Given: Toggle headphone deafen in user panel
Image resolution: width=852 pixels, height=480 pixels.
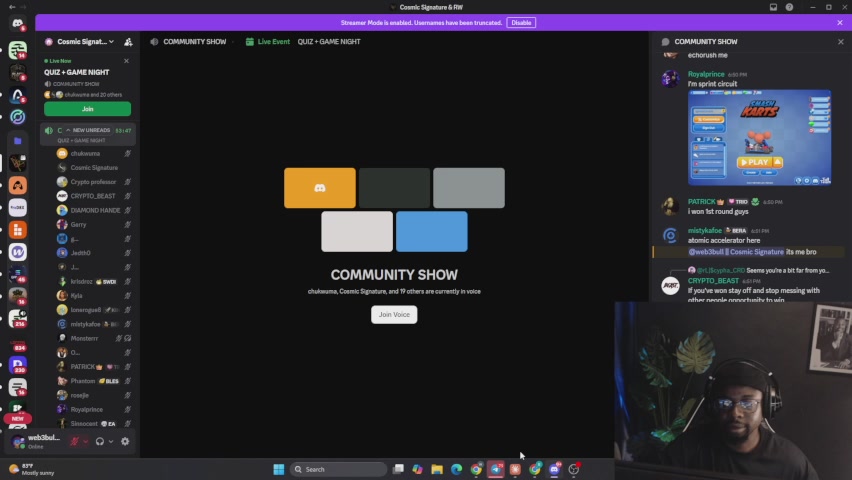Looking at the screenshot, I should tap(99, 441).
